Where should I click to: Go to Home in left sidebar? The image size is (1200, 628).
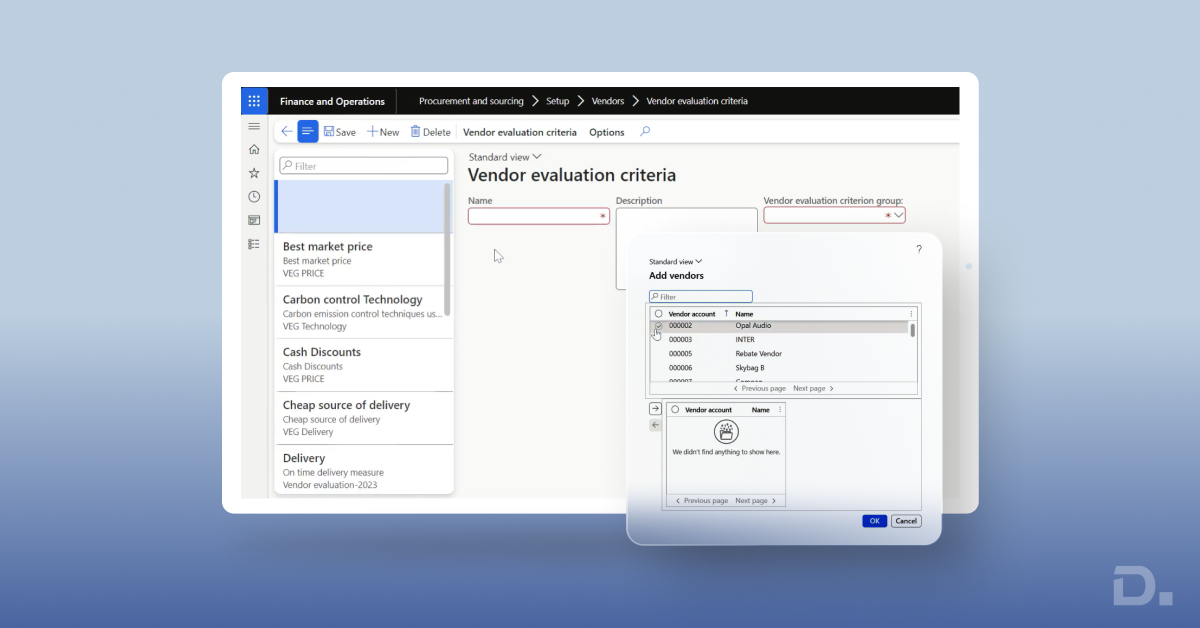tap(254, 149)
